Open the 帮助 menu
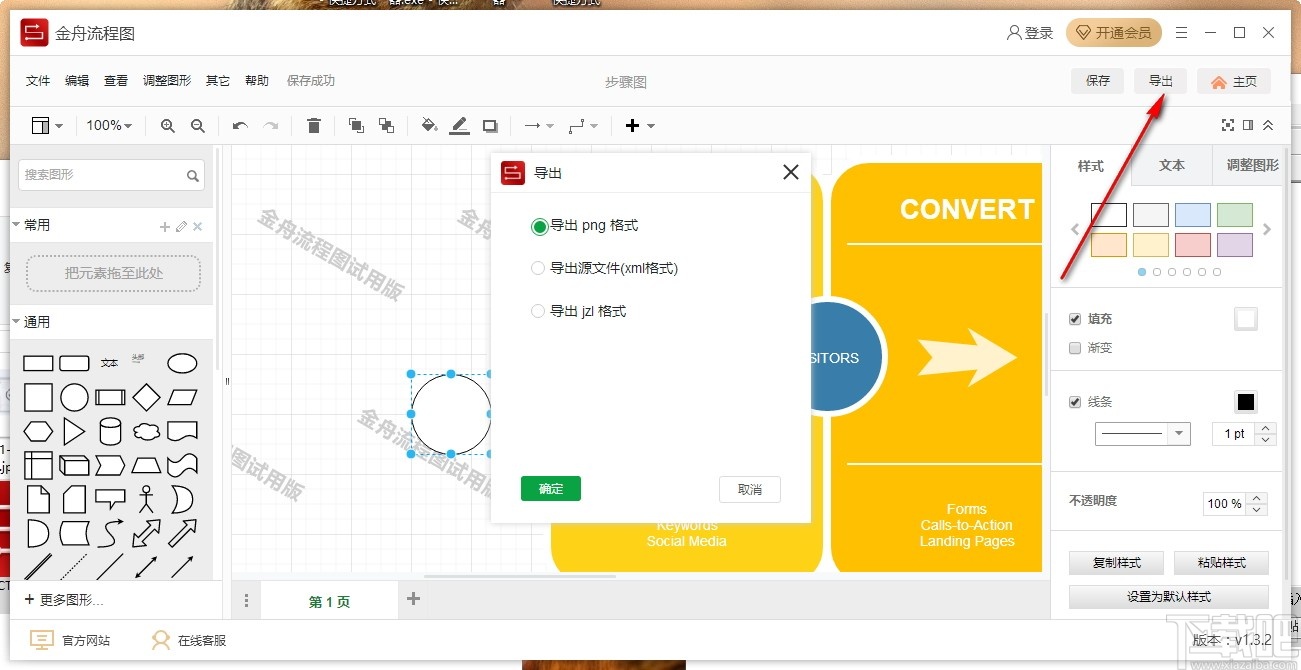 [257, 81]
